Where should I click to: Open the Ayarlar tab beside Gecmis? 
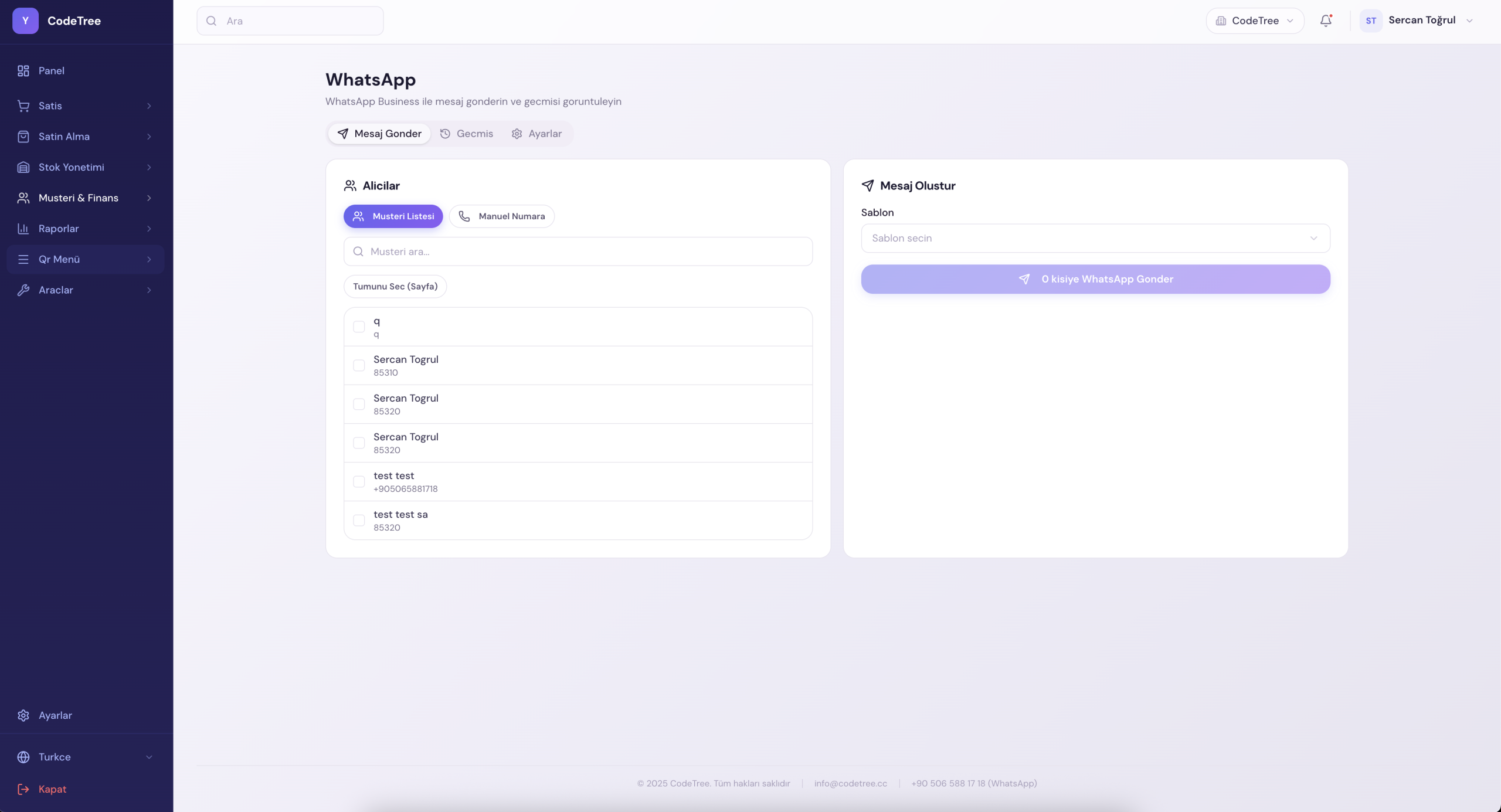click(536, 134)
